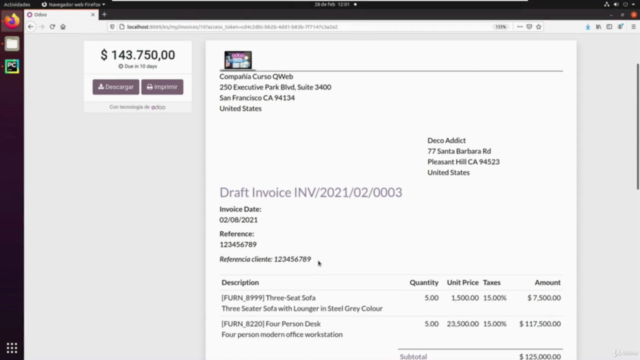Click the Quantity column header
This screenshot has width=640, height=360.
coord(424,282)
